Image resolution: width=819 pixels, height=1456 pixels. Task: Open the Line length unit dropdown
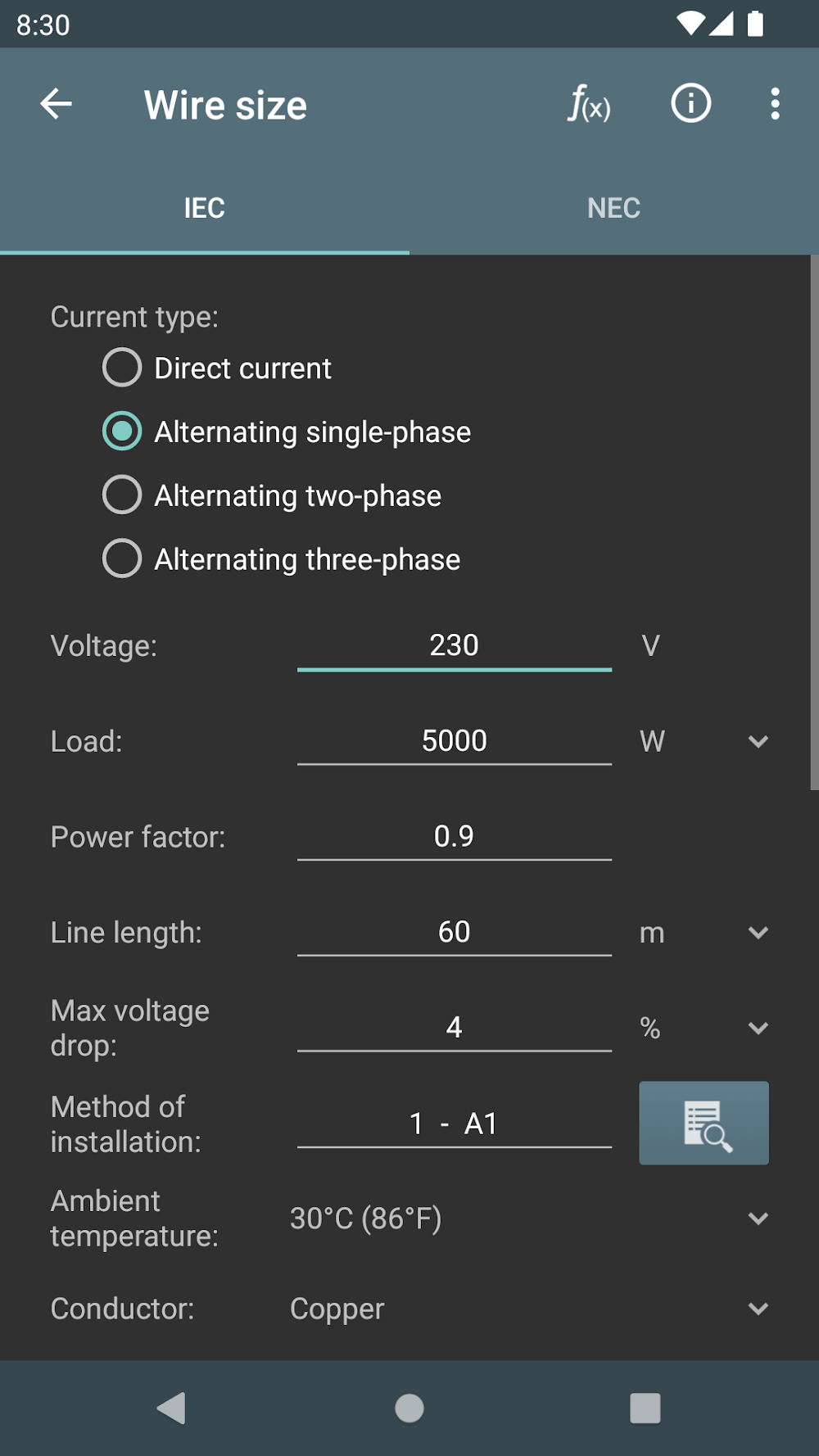pyautogui.click(x=758, y=933)
